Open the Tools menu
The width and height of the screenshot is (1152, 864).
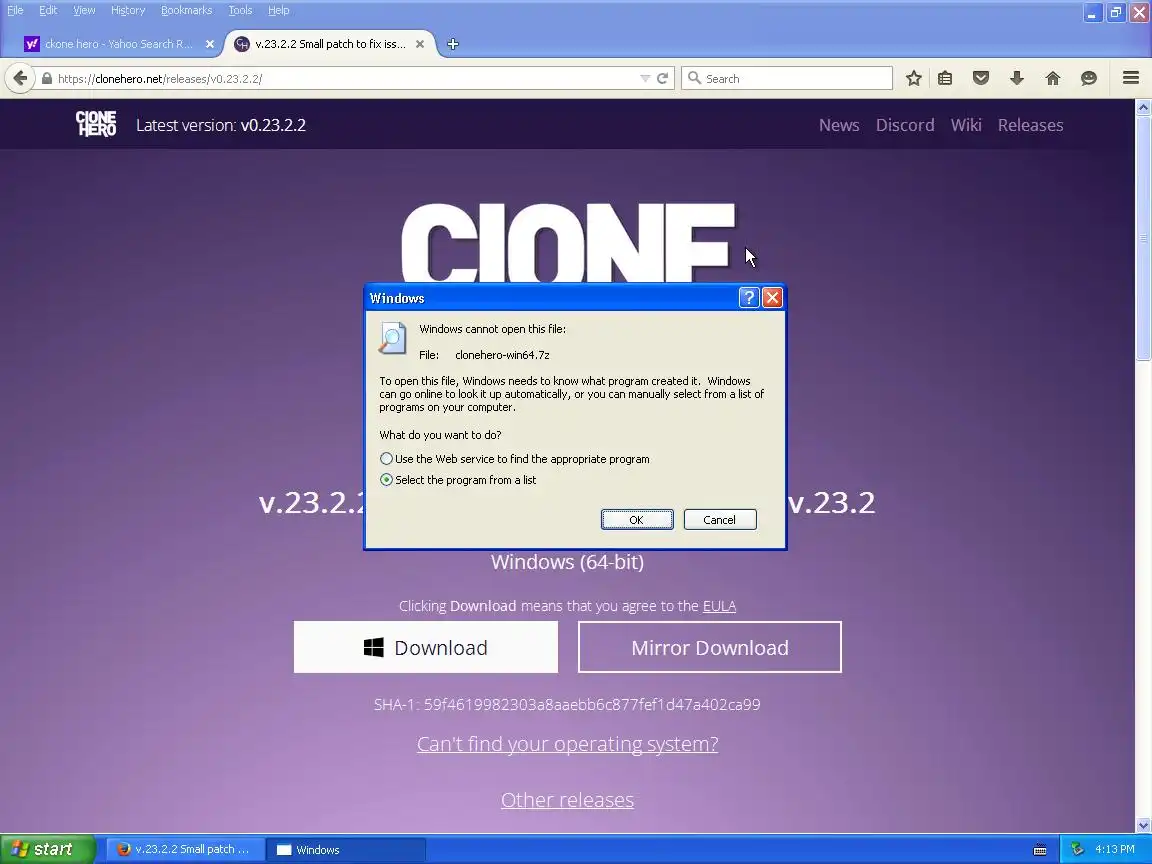(x=240, y=10)
